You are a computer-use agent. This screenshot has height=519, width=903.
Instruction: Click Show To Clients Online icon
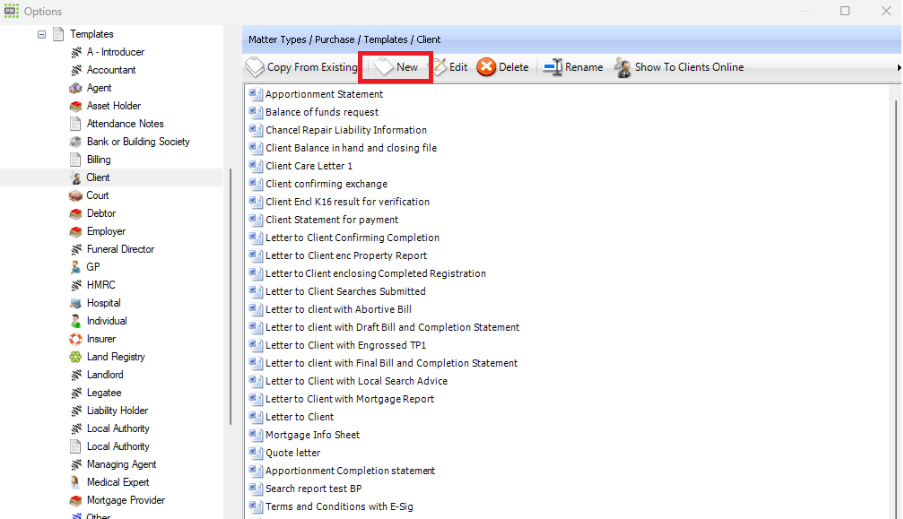(622, 67)
